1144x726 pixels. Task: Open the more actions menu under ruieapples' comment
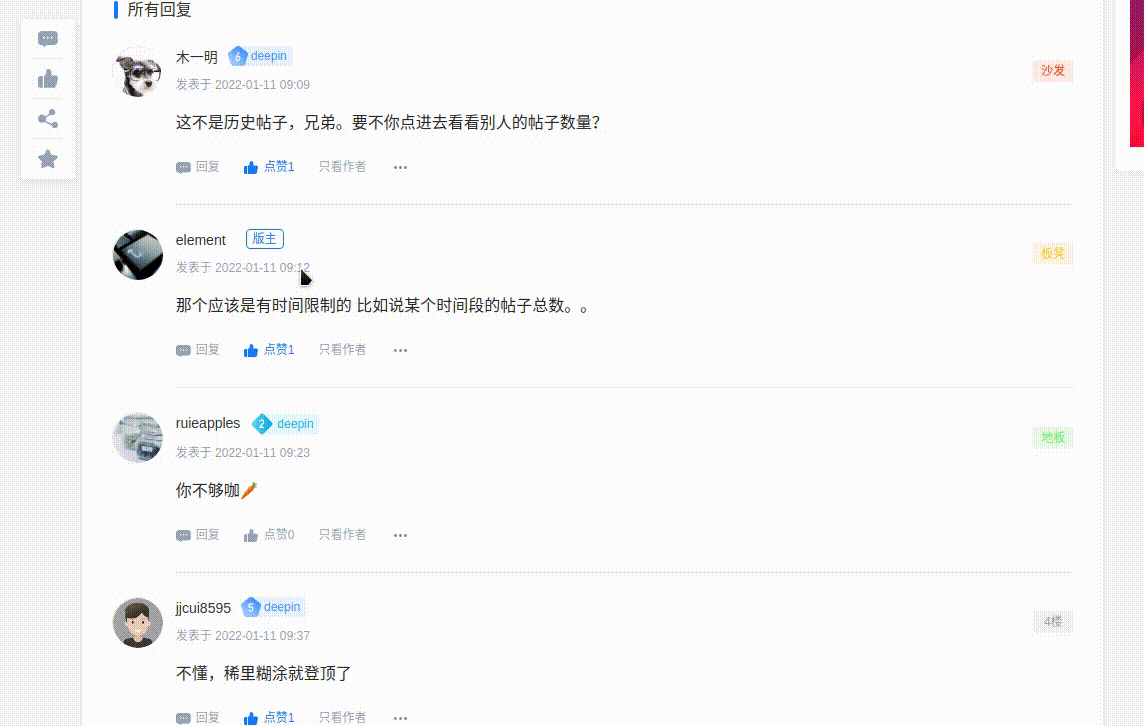point(400,534)
